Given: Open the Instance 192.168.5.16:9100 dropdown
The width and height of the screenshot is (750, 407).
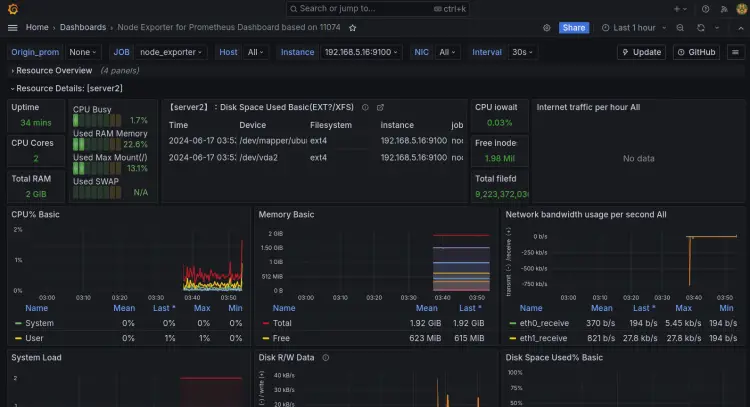Looking at the screenshot, I should point(361,52).
